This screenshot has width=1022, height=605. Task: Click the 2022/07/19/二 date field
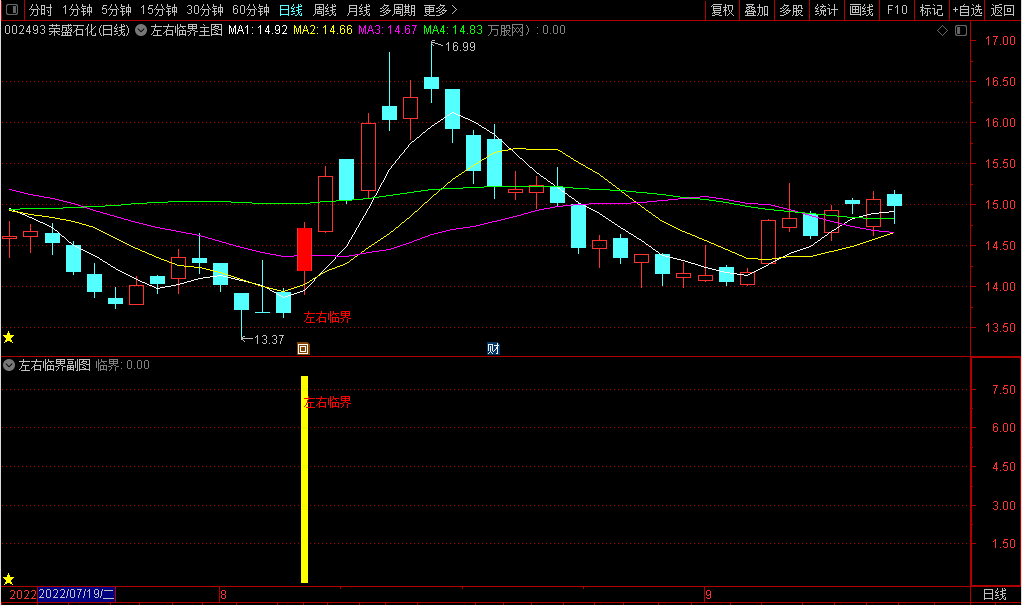(x=77, y=594)
